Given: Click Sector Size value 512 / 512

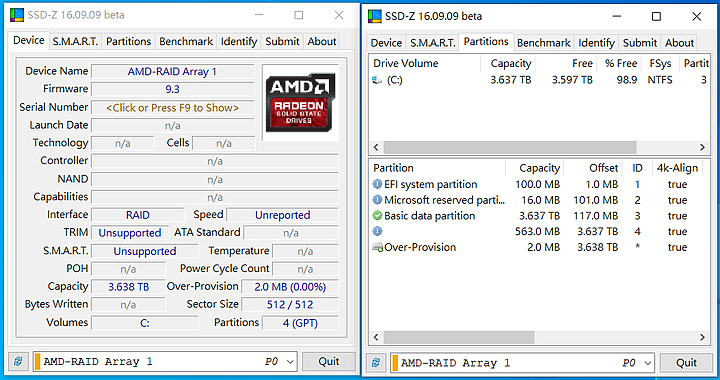Looking at the screenshot, I should (290, 305).
